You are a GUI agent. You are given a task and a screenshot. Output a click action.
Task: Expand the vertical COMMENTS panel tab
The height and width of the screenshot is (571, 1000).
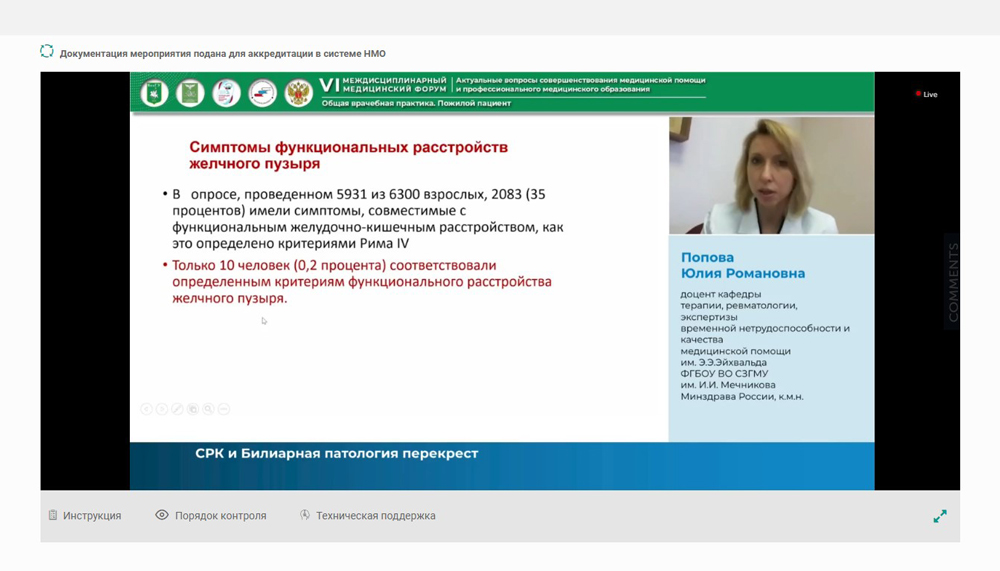click(x=952, y=281)
